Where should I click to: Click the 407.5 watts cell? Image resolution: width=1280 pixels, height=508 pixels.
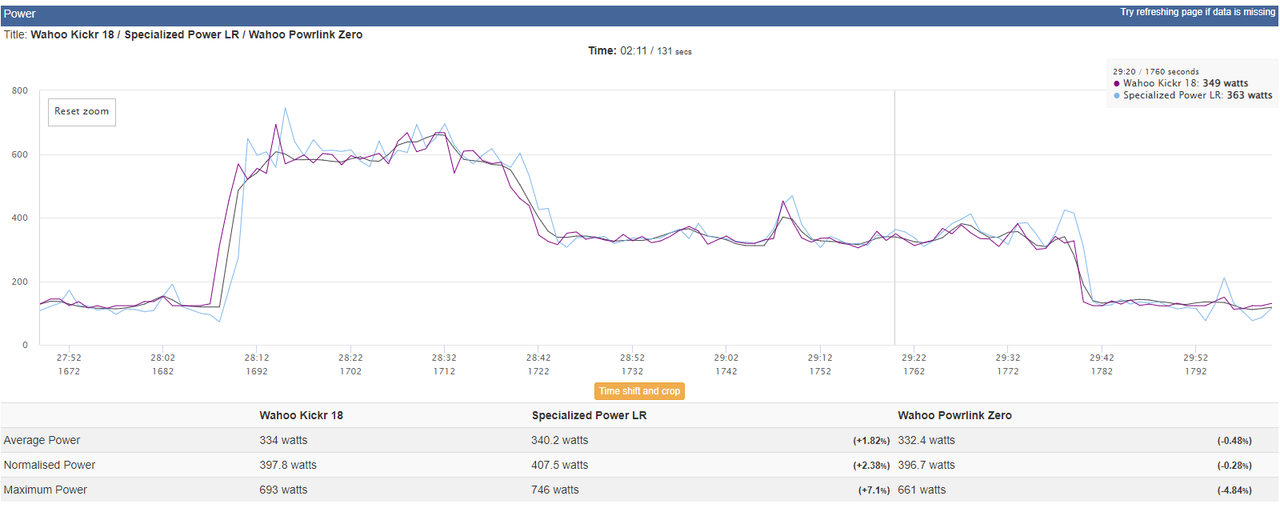point(560,465)
